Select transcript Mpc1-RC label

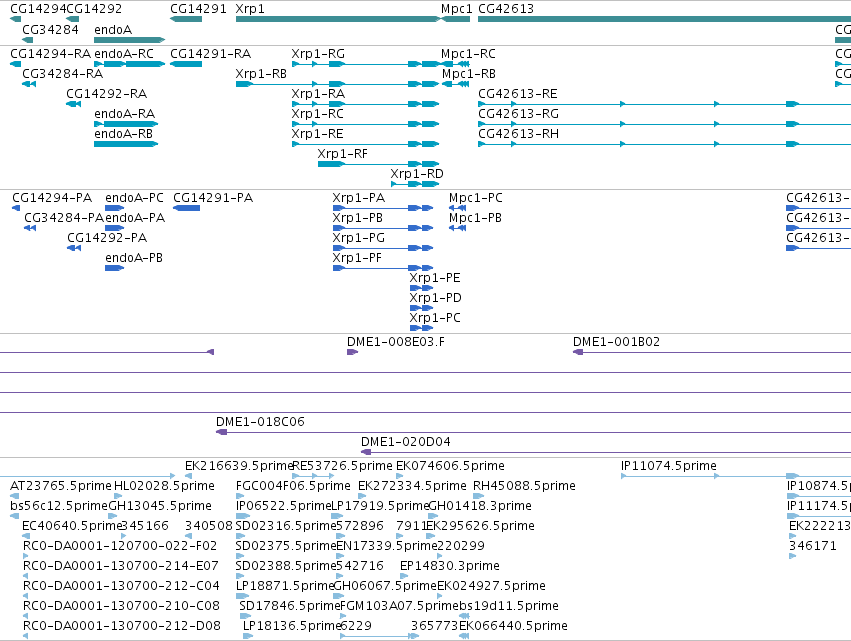coord(468,54)
